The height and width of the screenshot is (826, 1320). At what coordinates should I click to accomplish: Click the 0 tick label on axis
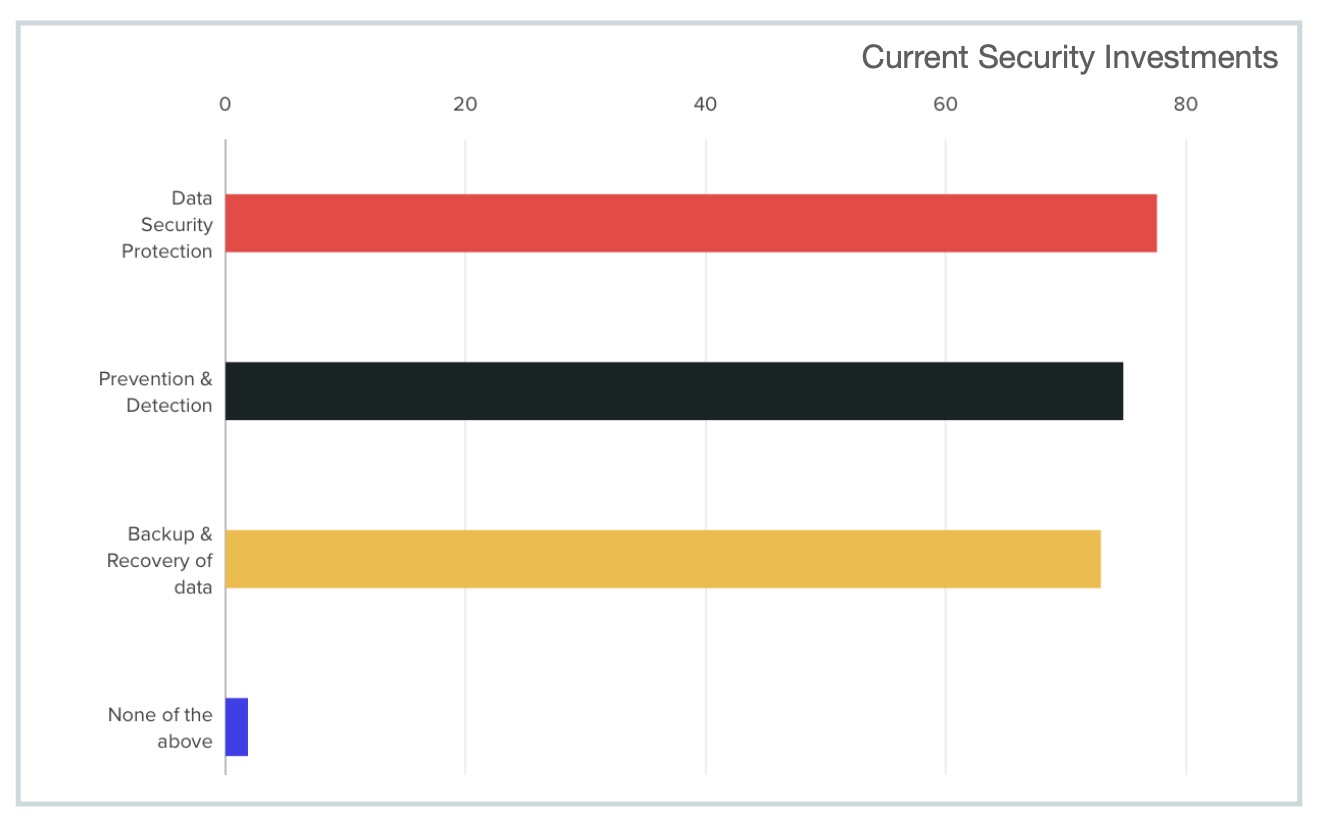tap(225, 104)
